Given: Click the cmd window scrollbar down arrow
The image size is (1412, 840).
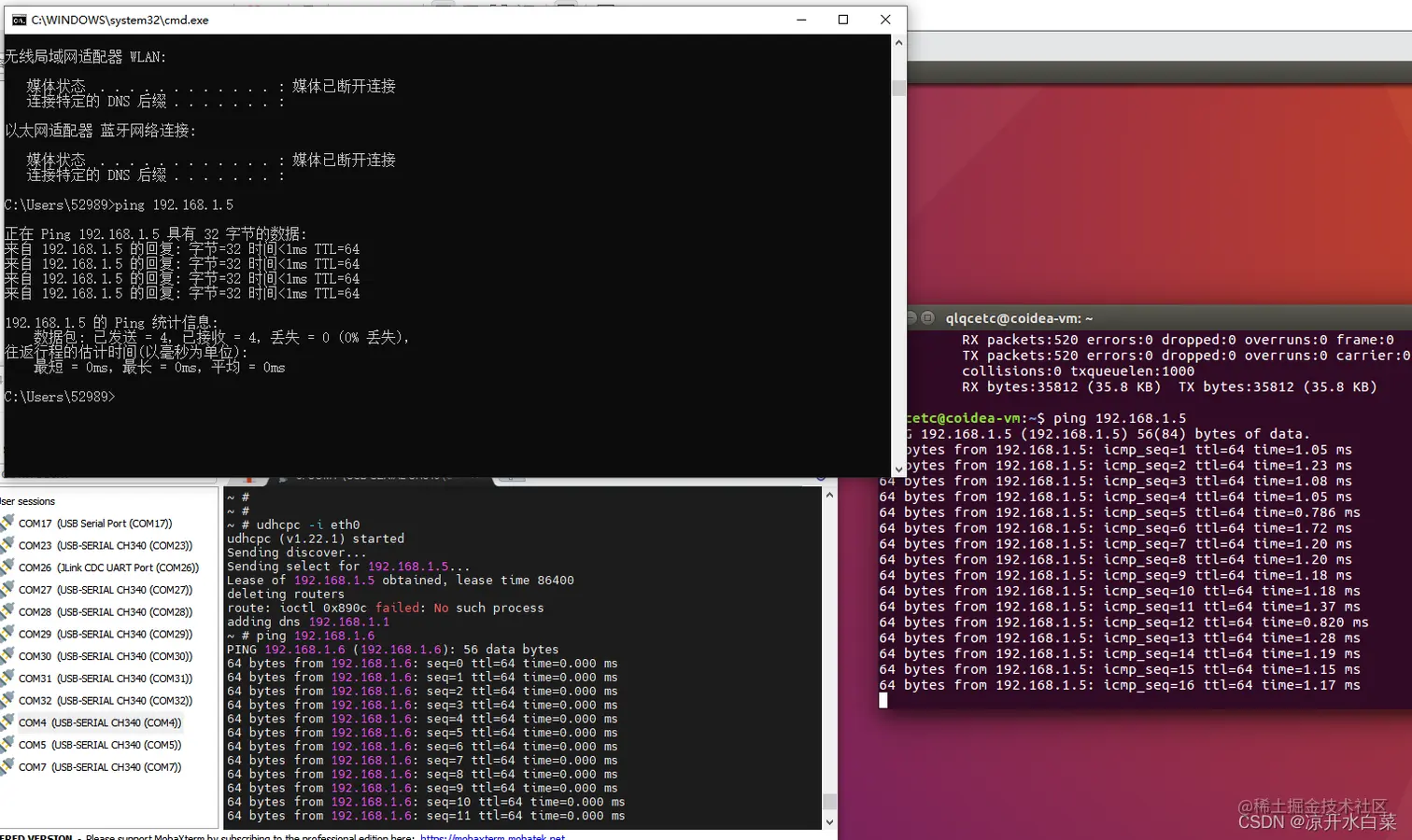Looking at the screenshot, I should tap(898, 469).
